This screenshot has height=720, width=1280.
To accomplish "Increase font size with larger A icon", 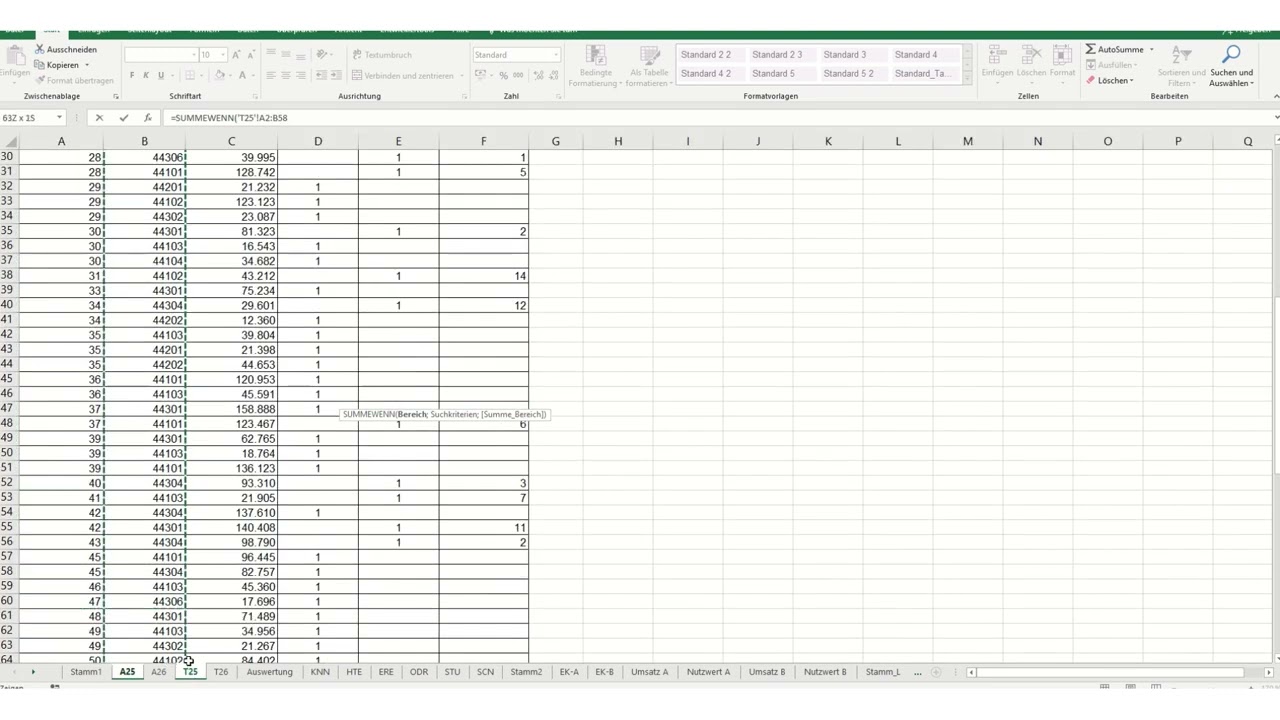I will pos(238,55).
